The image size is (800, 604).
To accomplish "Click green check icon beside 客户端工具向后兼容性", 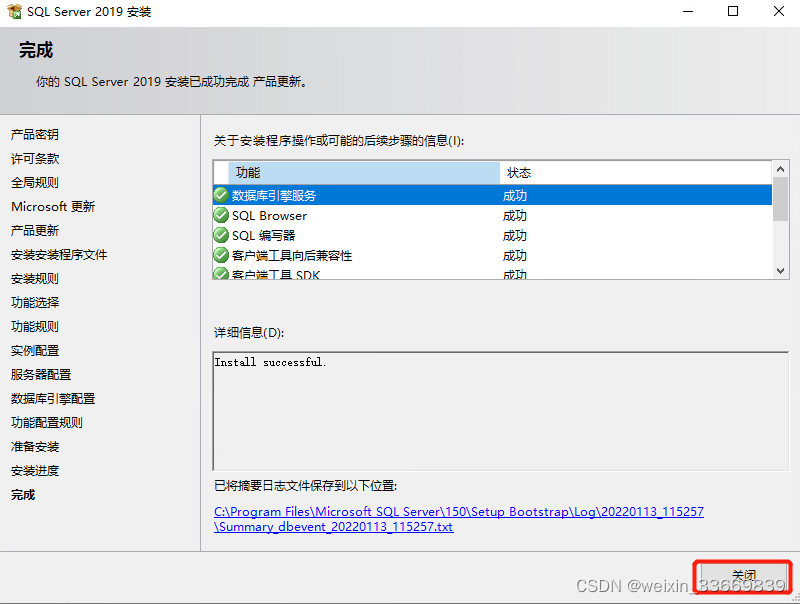I will tap(221, 255).
